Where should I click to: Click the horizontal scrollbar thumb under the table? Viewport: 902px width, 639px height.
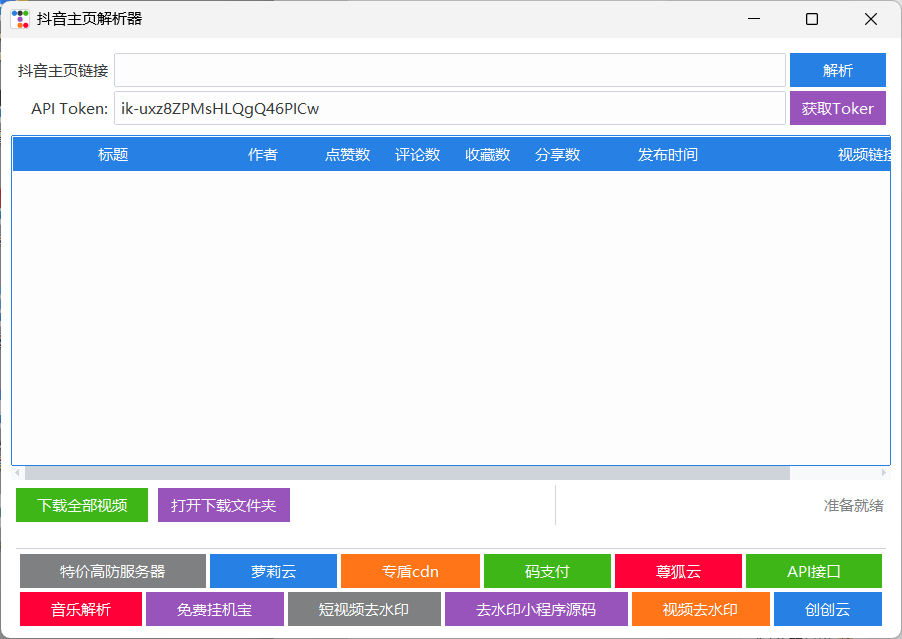click(x=407, y=473)
